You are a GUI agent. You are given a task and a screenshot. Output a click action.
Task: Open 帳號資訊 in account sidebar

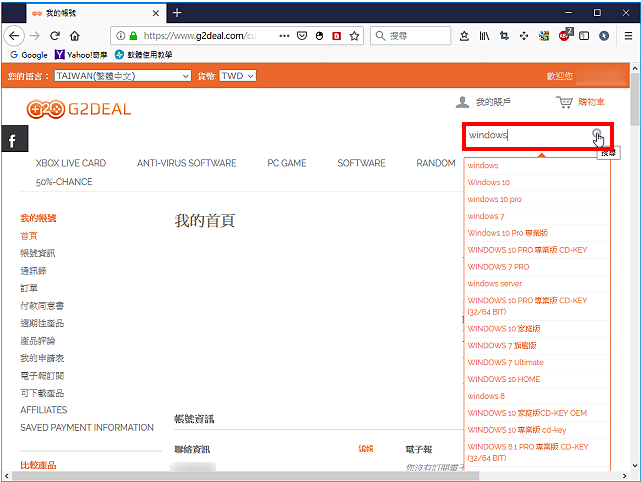tap(38, 253)
